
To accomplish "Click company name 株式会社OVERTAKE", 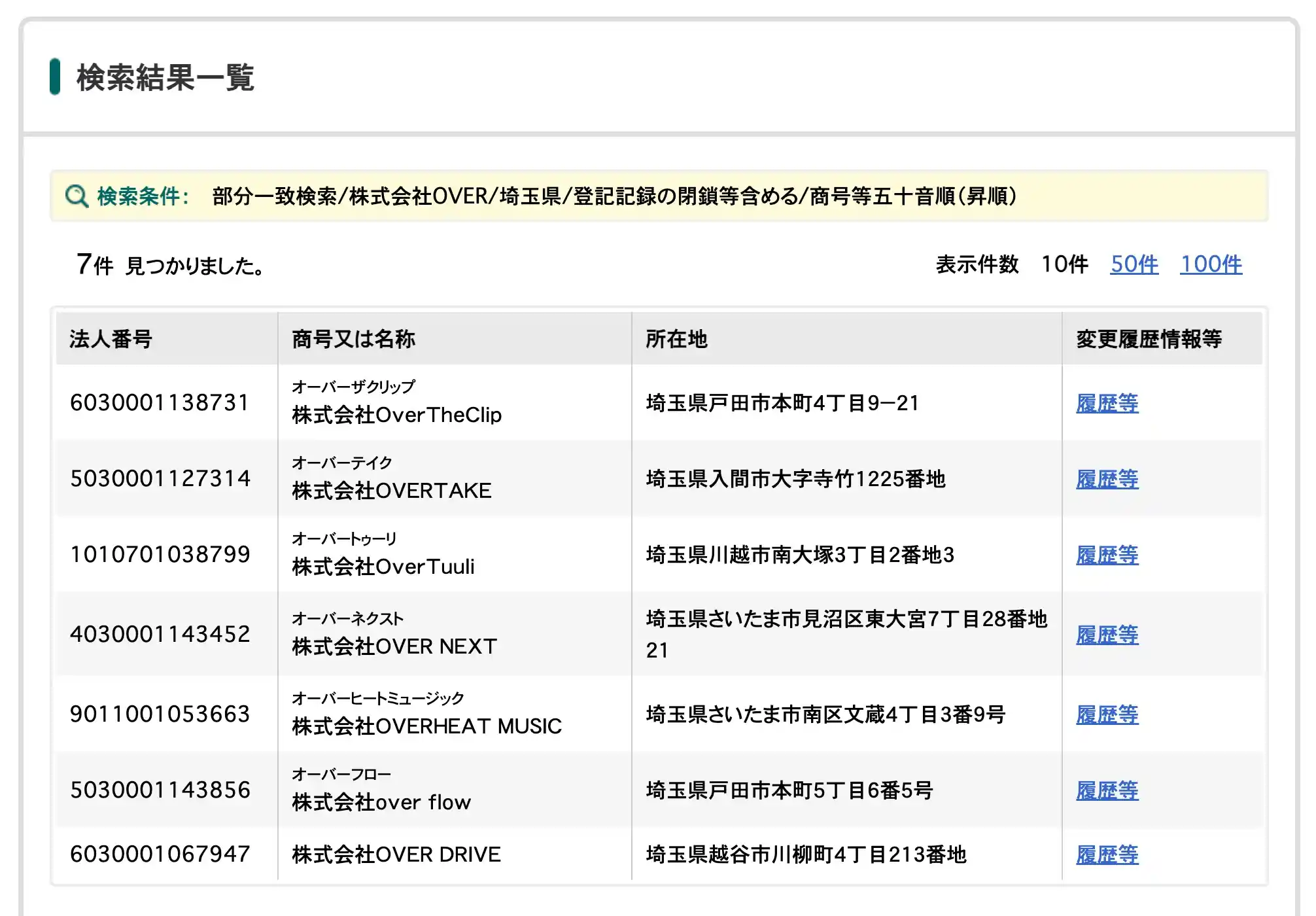I will pyautogui.click(x=391, y=491).
